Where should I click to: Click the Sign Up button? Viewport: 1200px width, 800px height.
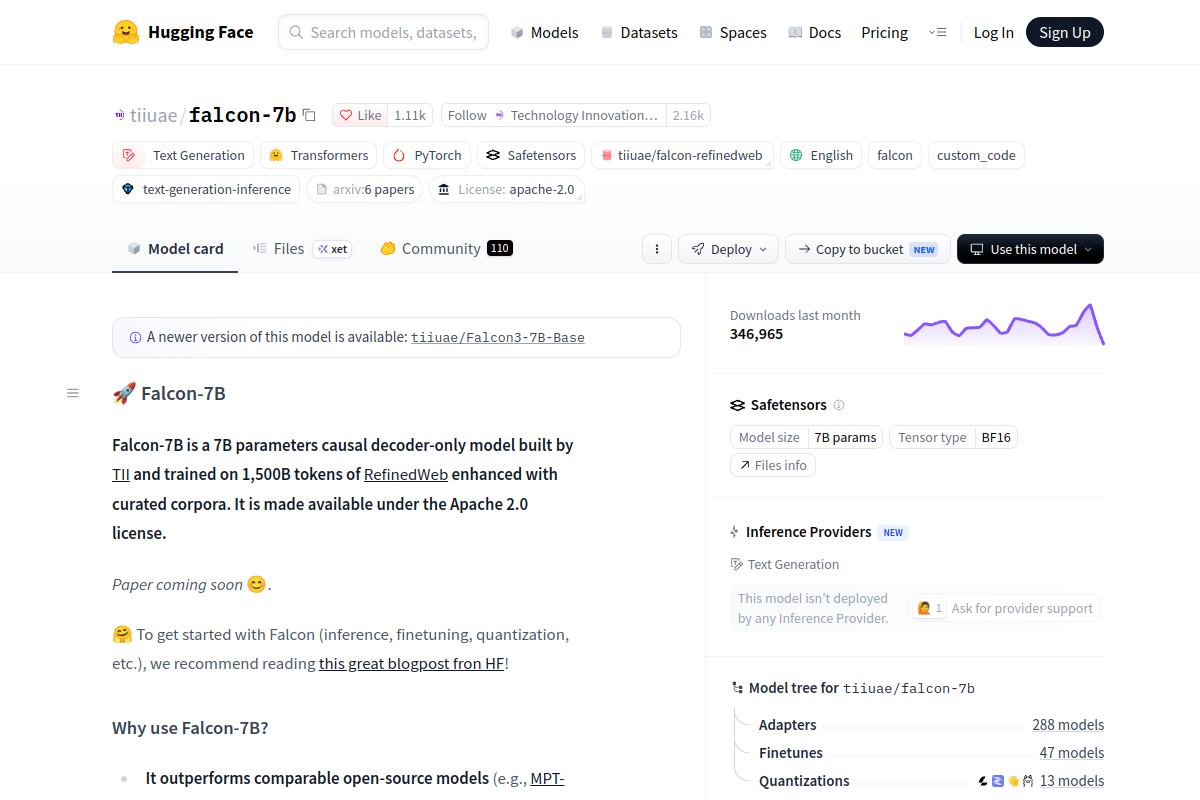tap(1065, 32)
